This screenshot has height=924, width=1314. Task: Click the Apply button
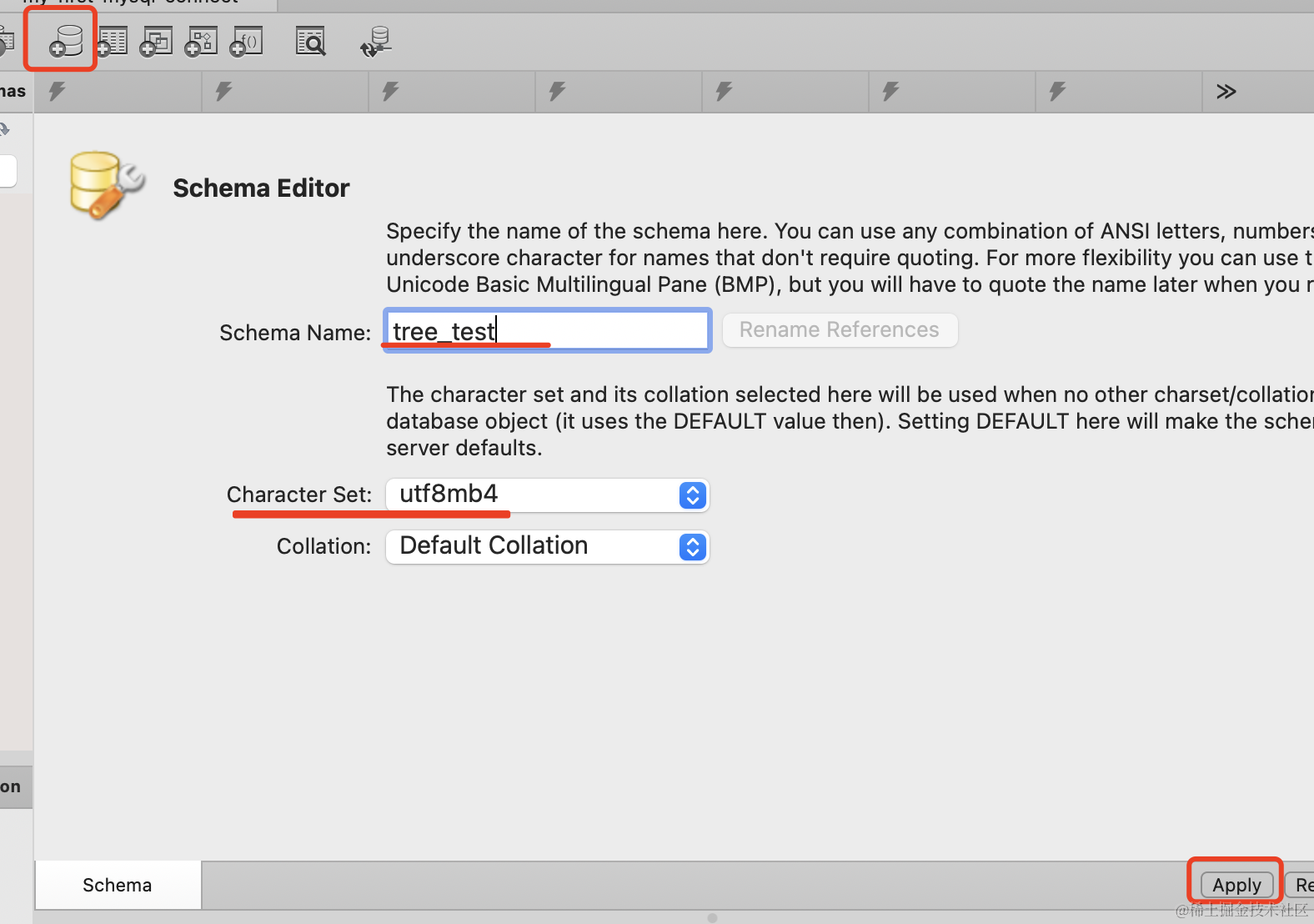(x=1236, y=885)
